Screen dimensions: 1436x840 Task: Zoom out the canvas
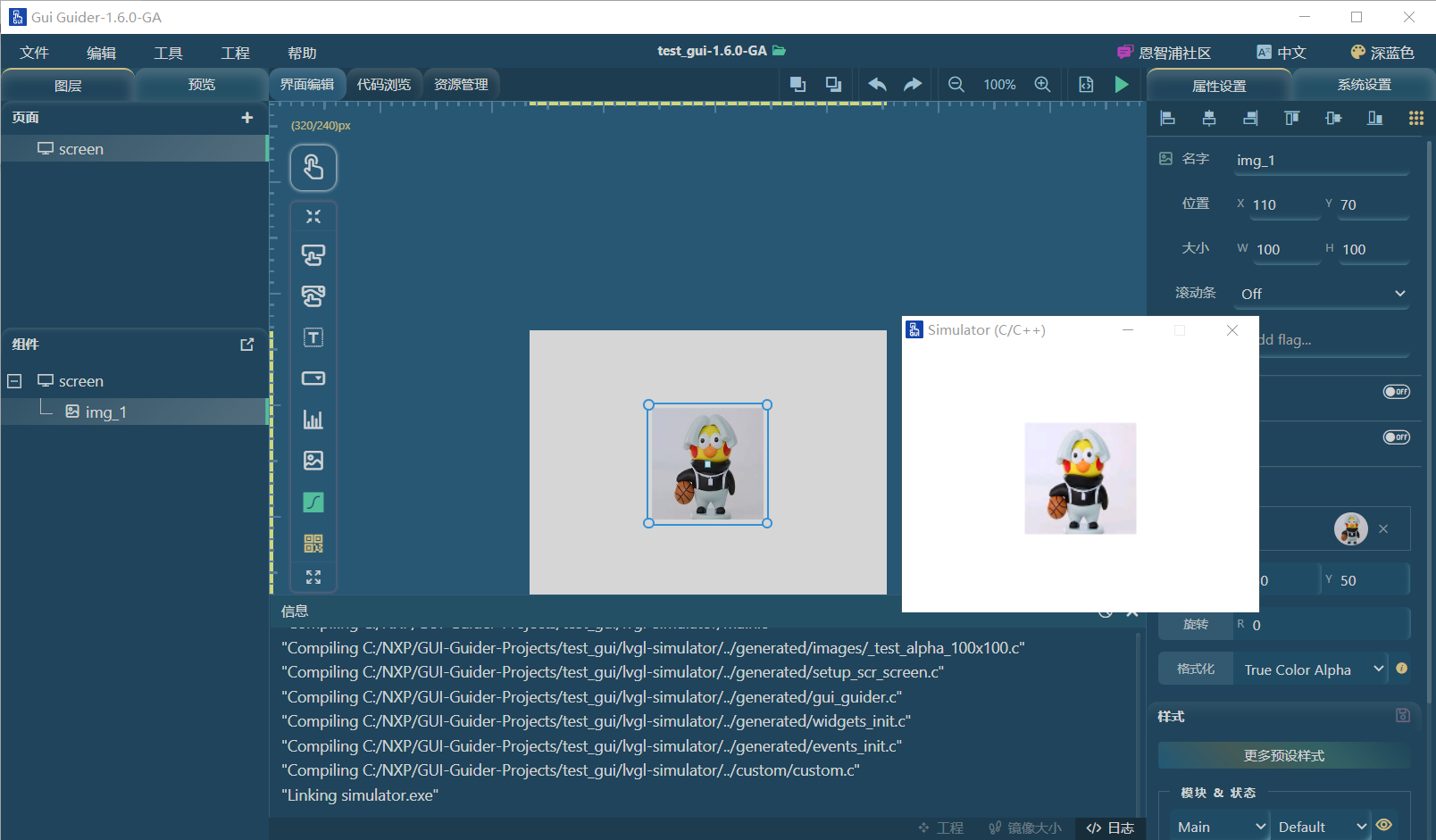(956, 84)
